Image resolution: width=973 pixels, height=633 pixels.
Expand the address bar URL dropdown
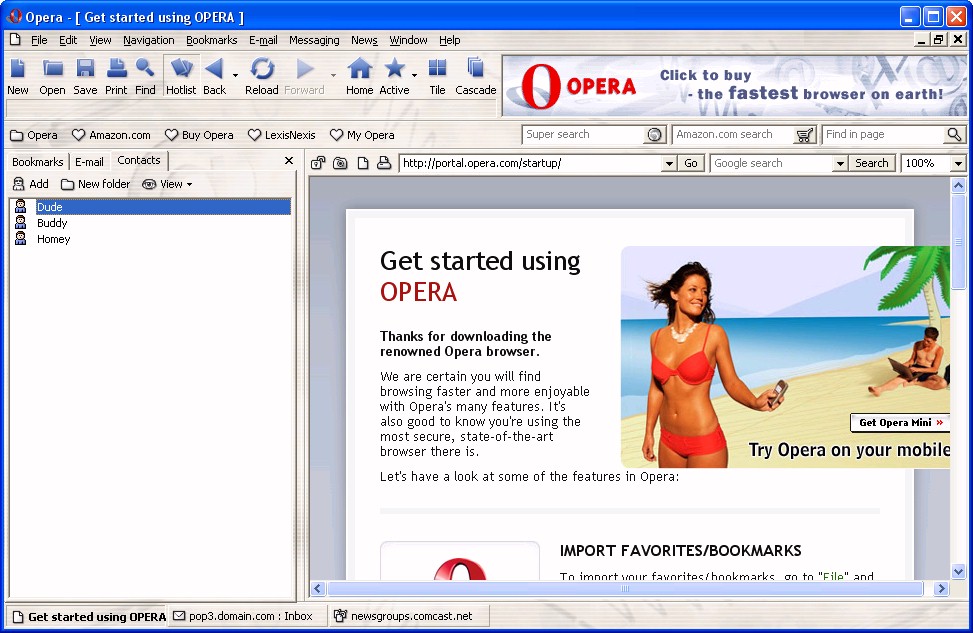coord(669,164)
